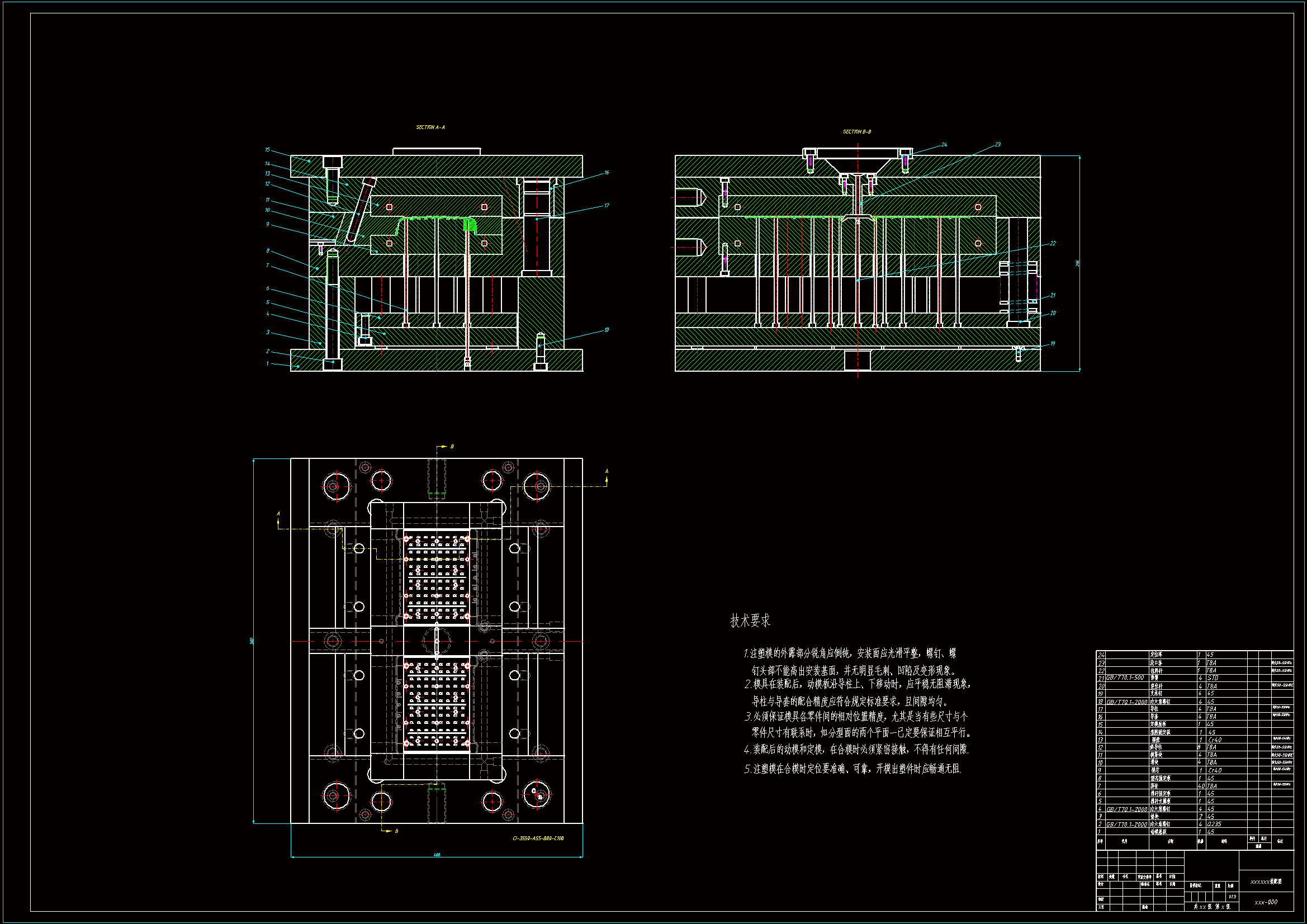The image size is (1307, 924).
Task: Click parts list row 13 Cr40 material
Action: point(1215,740)
